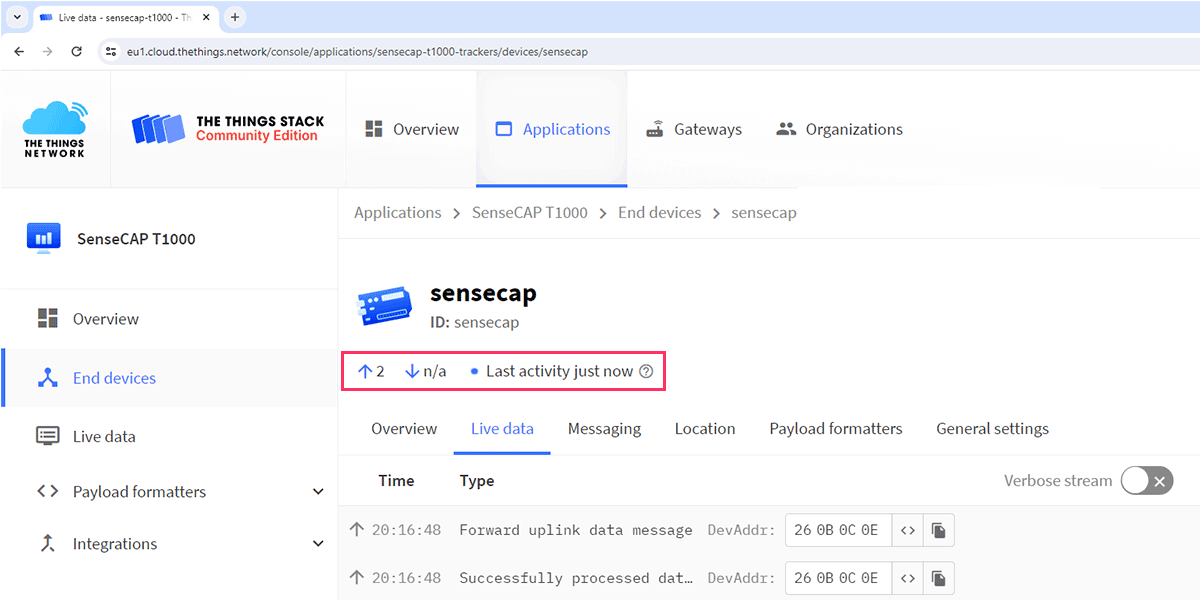This screenshot has height=600, width=1200.
Task: Click the uplink count arrow icon
Action: click(365, 371)
